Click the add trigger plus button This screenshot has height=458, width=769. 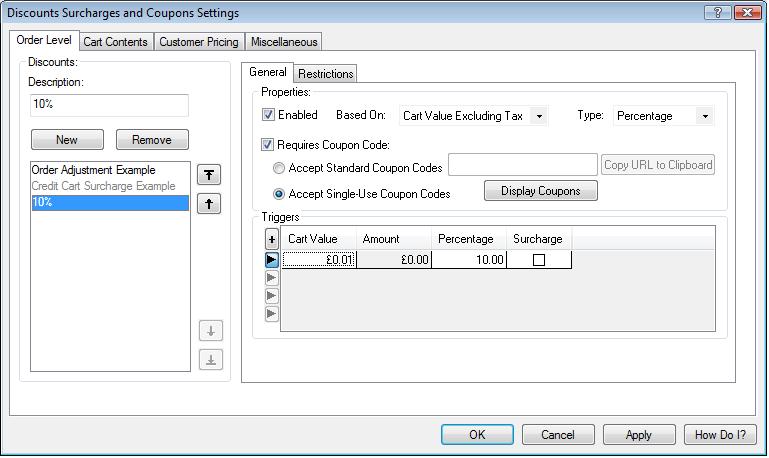coord(272,240)
